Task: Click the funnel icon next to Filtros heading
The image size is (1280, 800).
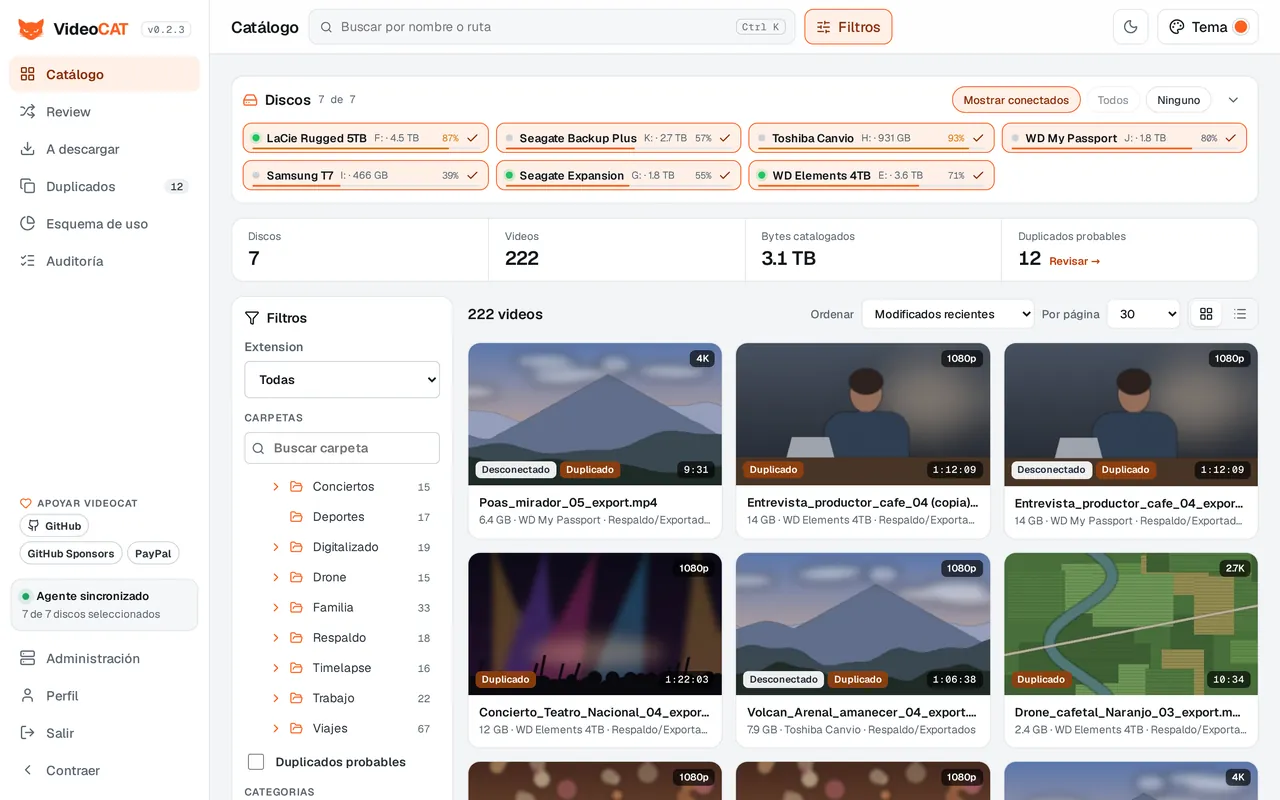Action: point(252,318)
